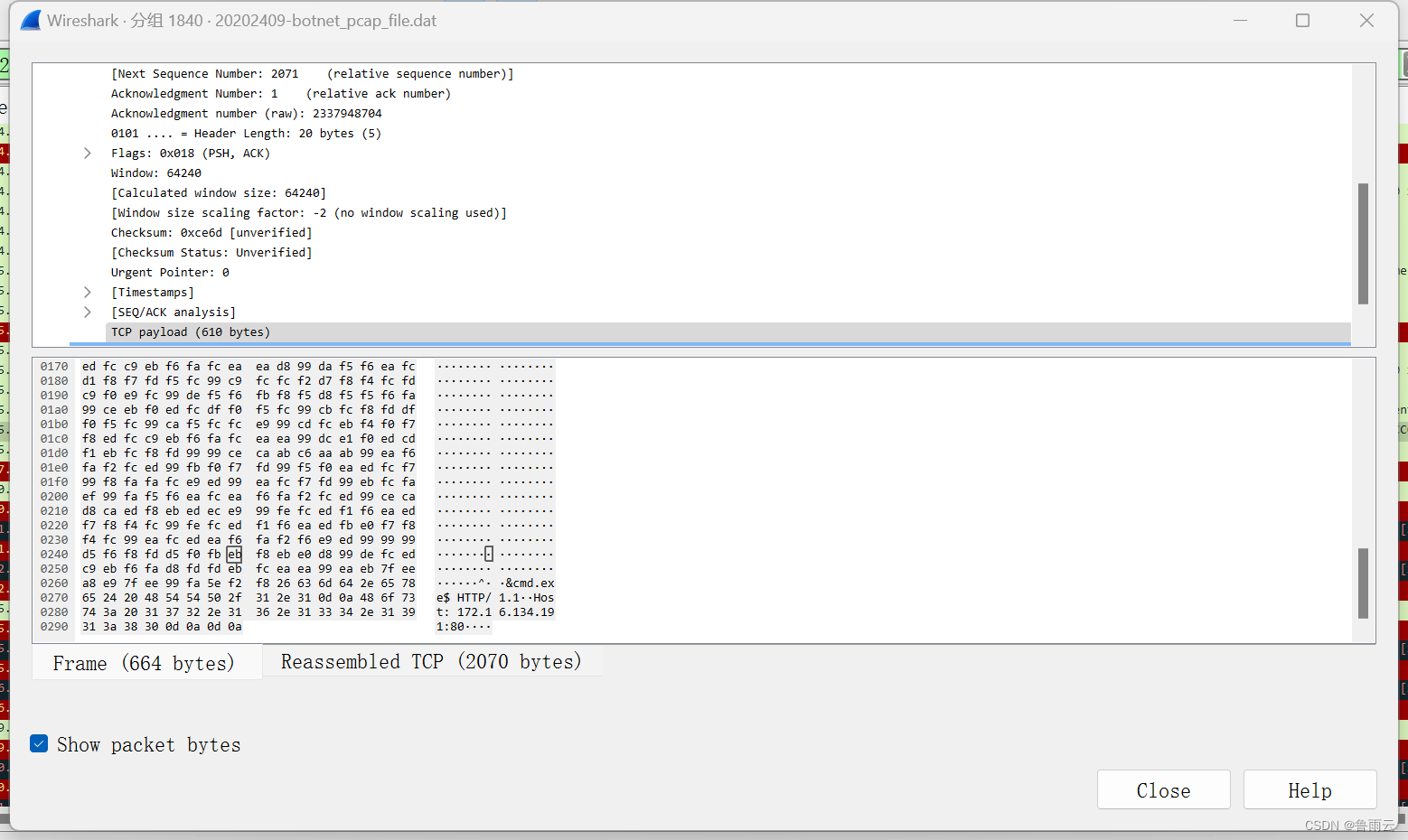Click the ASCII text '6.134.19' in bytes pane

(527, 612)
